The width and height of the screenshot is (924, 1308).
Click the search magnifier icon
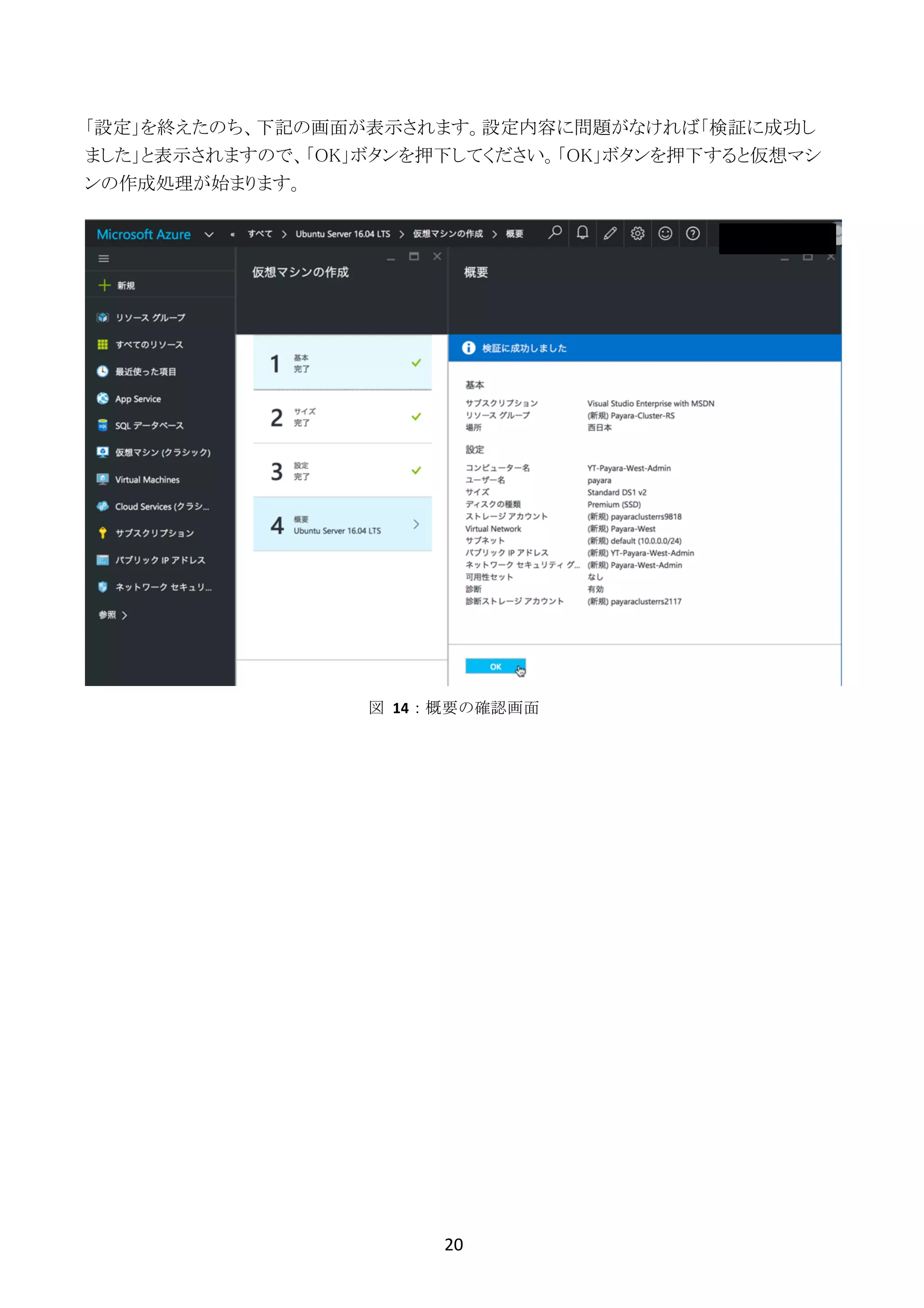tap(554, 233)
